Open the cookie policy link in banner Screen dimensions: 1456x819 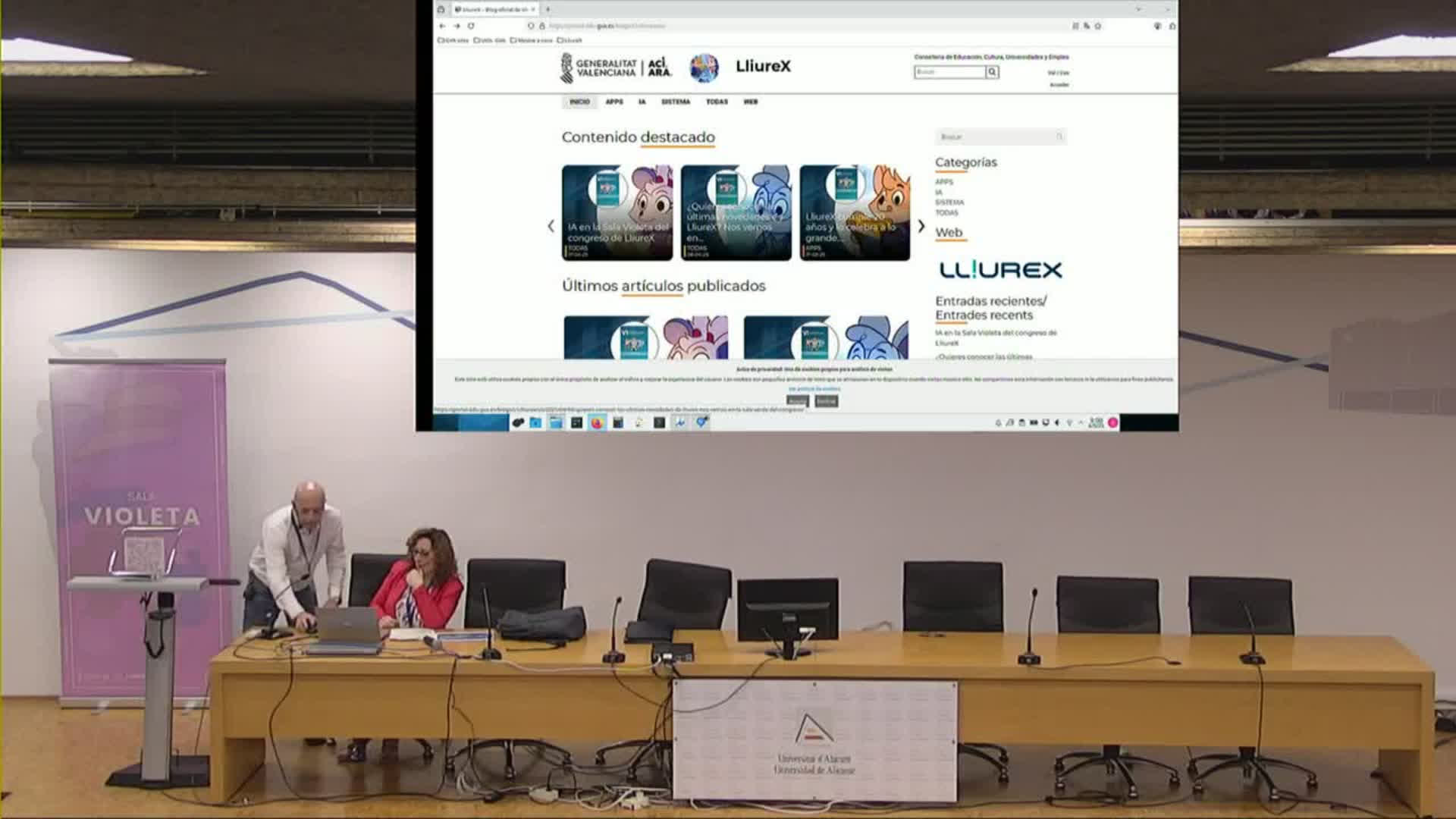[x=814, y=388]
